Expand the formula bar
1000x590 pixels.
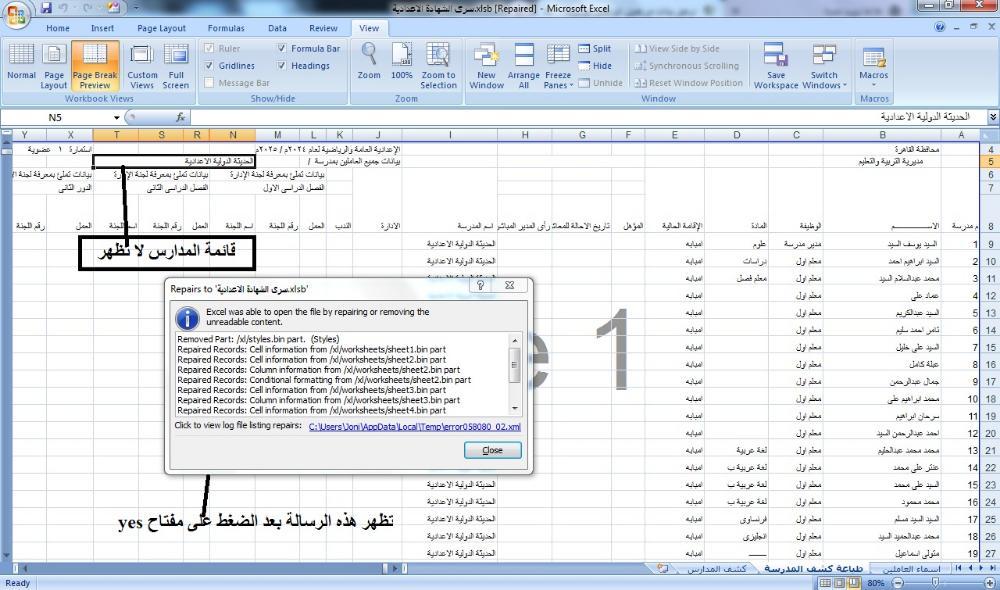[x=993, y=117]
